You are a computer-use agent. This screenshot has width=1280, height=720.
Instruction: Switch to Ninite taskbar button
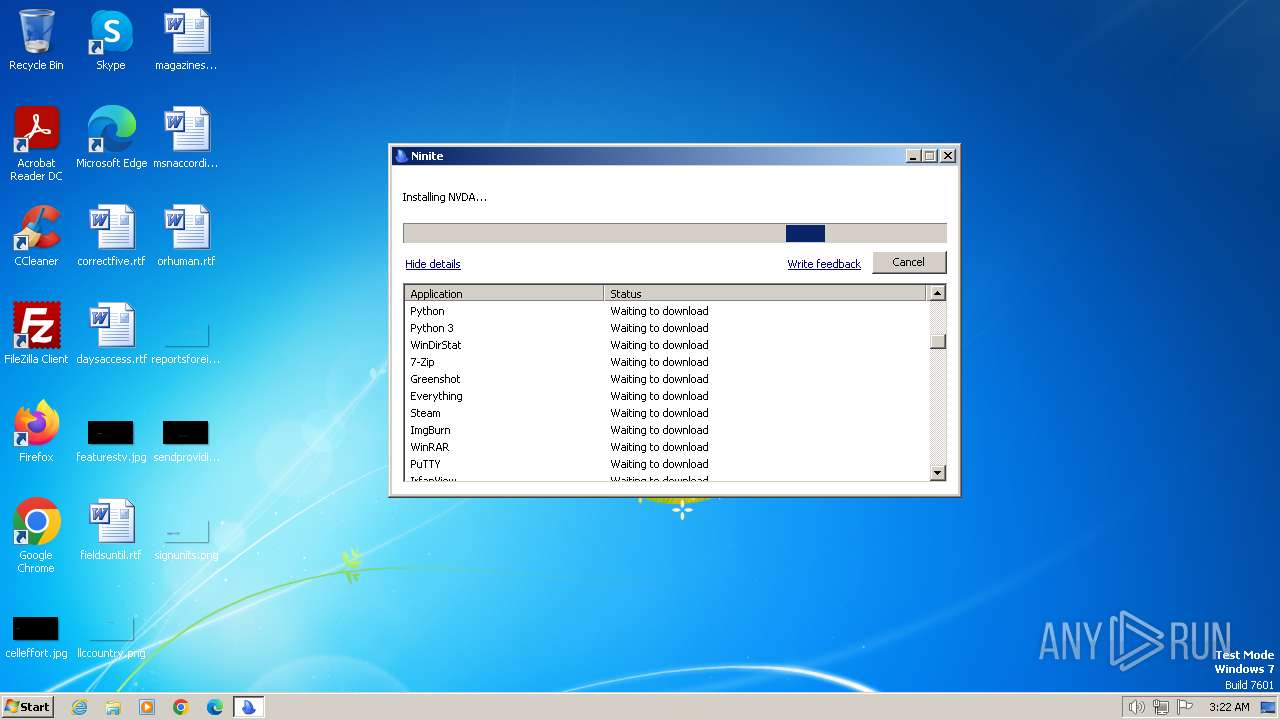[249, 707]
